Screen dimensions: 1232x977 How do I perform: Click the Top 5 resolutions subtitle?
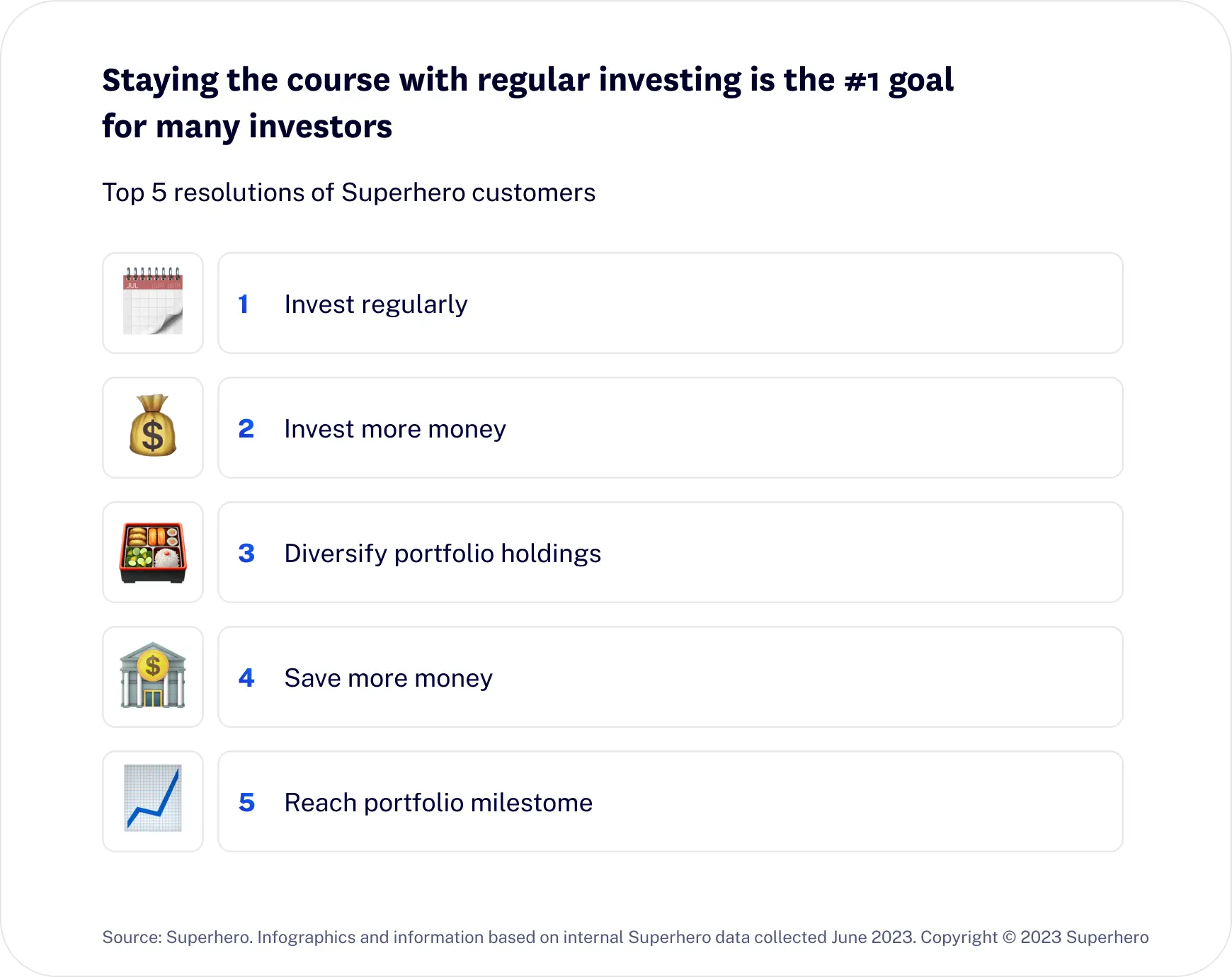click(349, 193)
